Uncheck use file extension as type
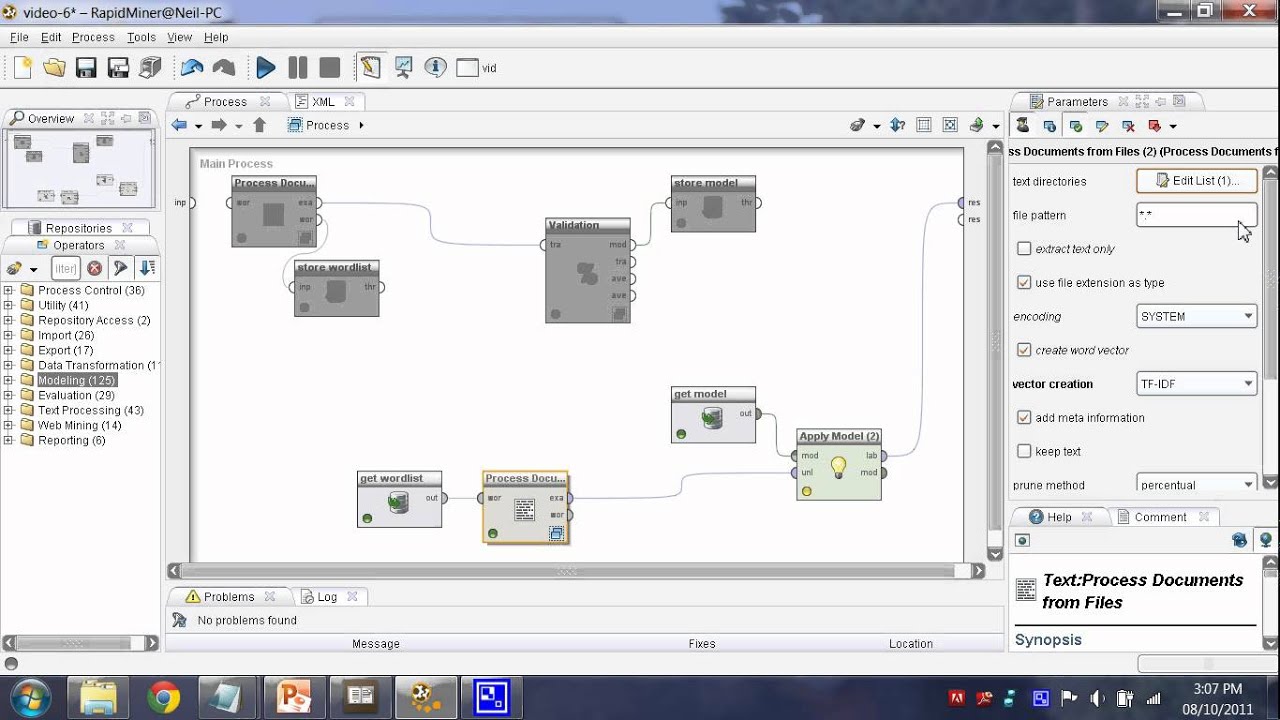Screen dimensions: 1280x720 (1024, 283)
